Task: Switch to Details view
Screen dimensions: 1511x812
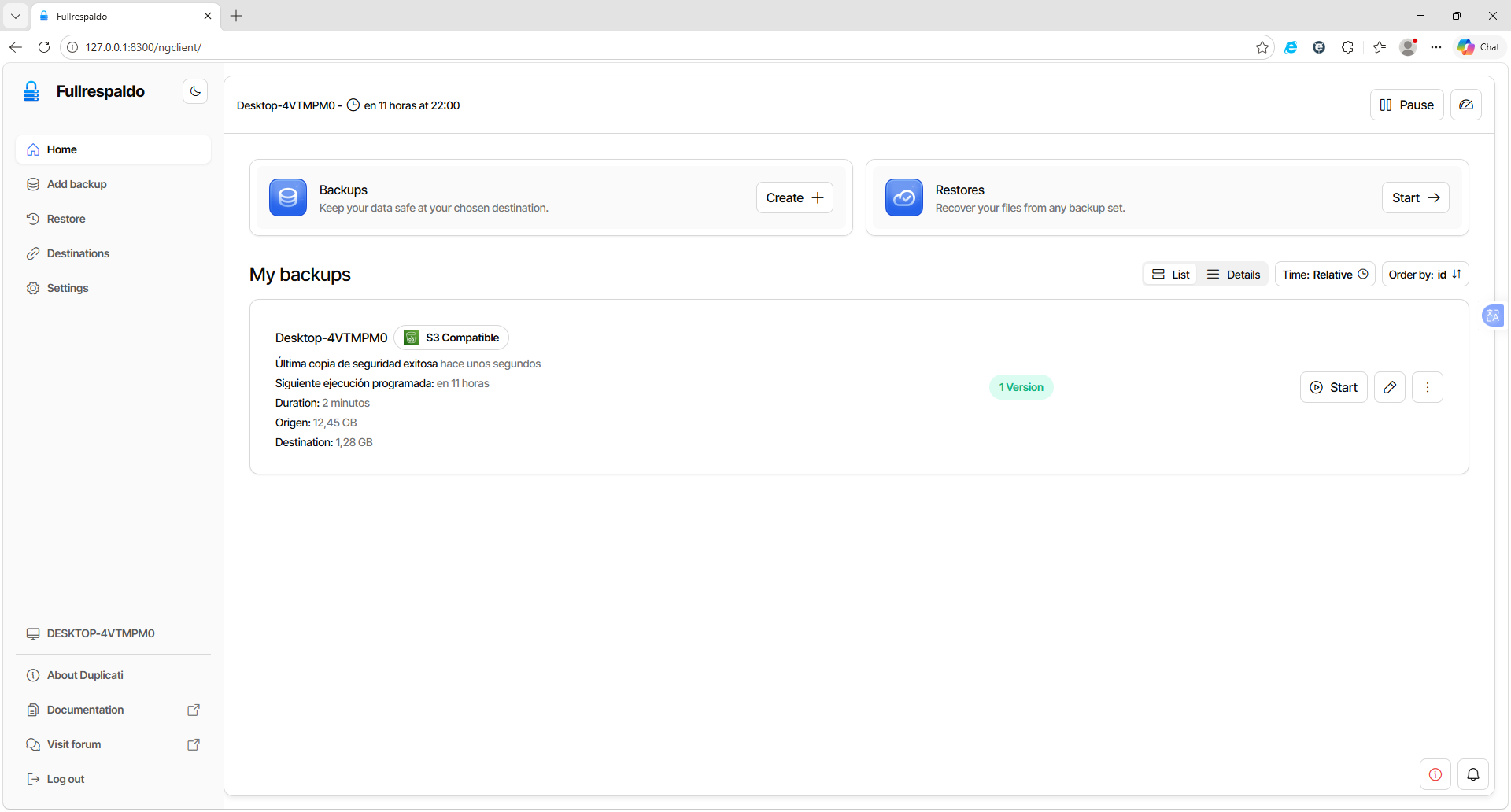Action: [1233, 275]
